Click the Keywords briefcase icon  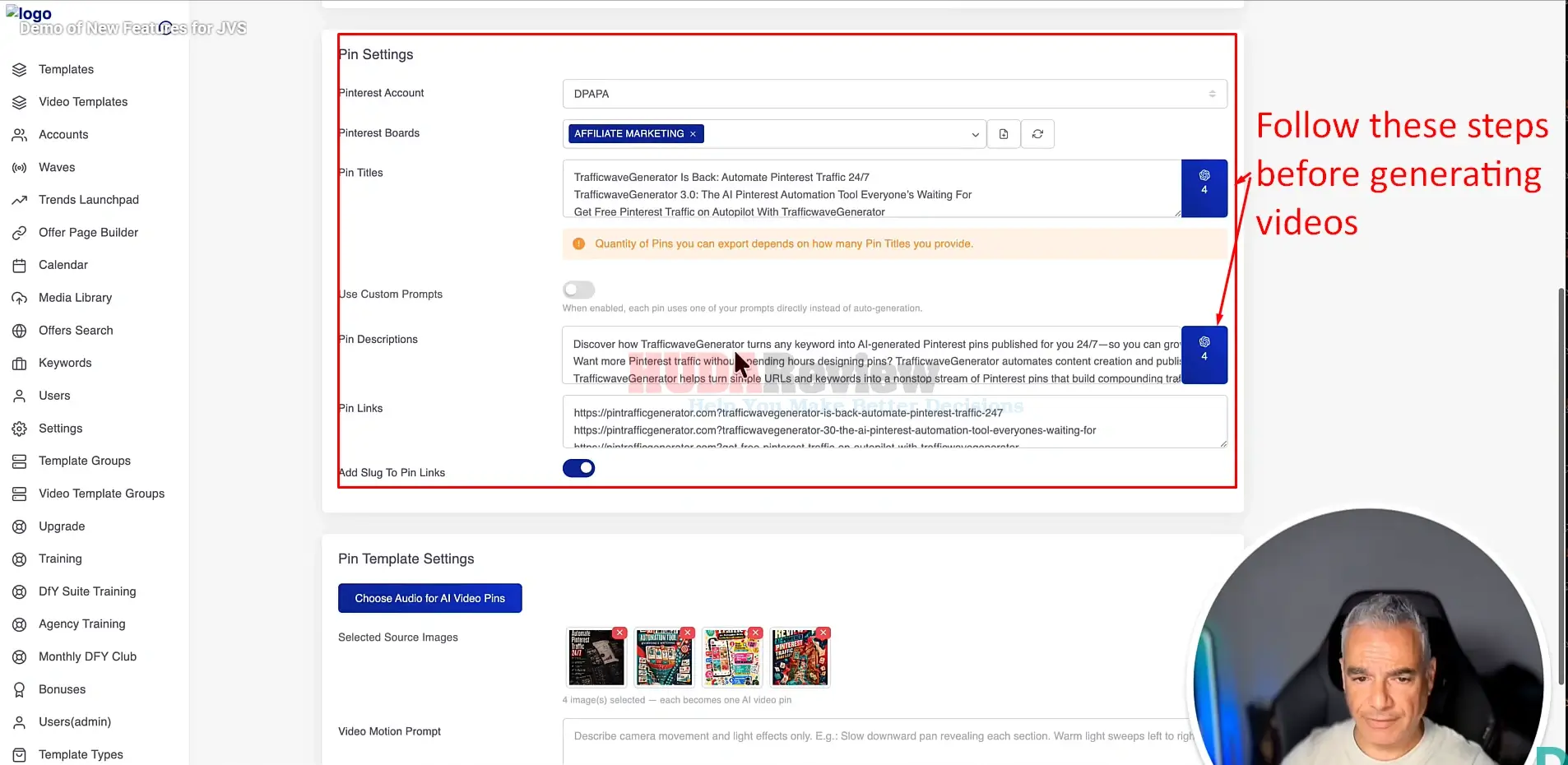tap(20, 364)
